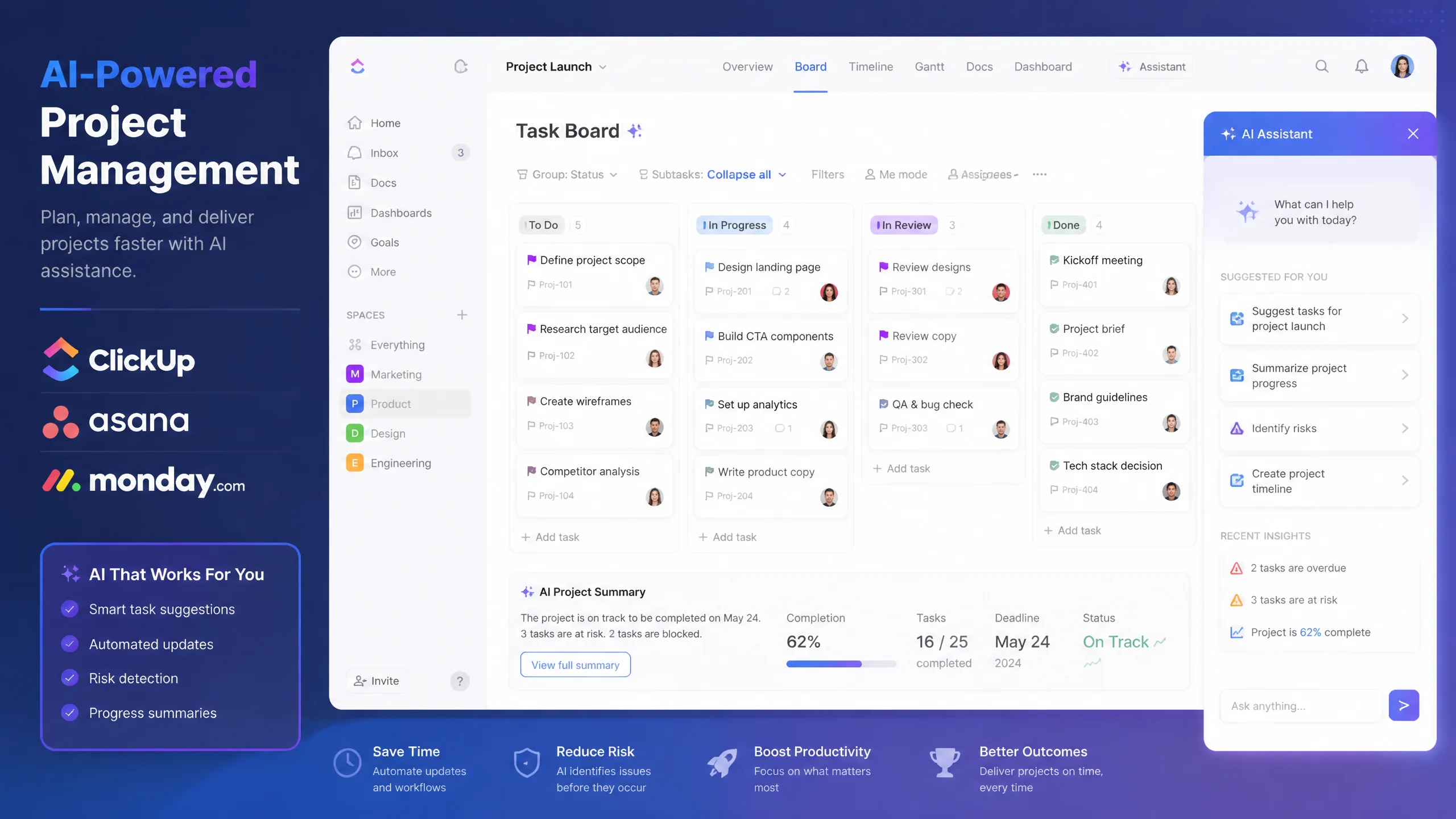Open the user profile avatar menu
Viewport: 1456px width, 819px height.
tap(1402, 67)
